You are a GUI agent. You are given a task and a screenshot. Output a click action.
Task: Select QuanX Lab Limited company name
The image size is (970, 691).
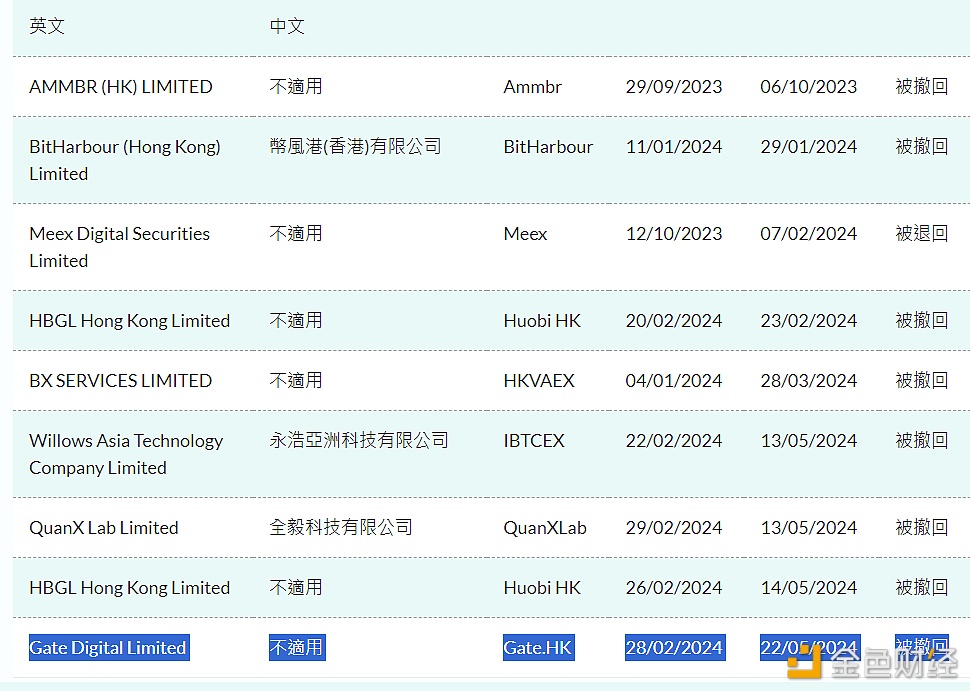point(104,528)
